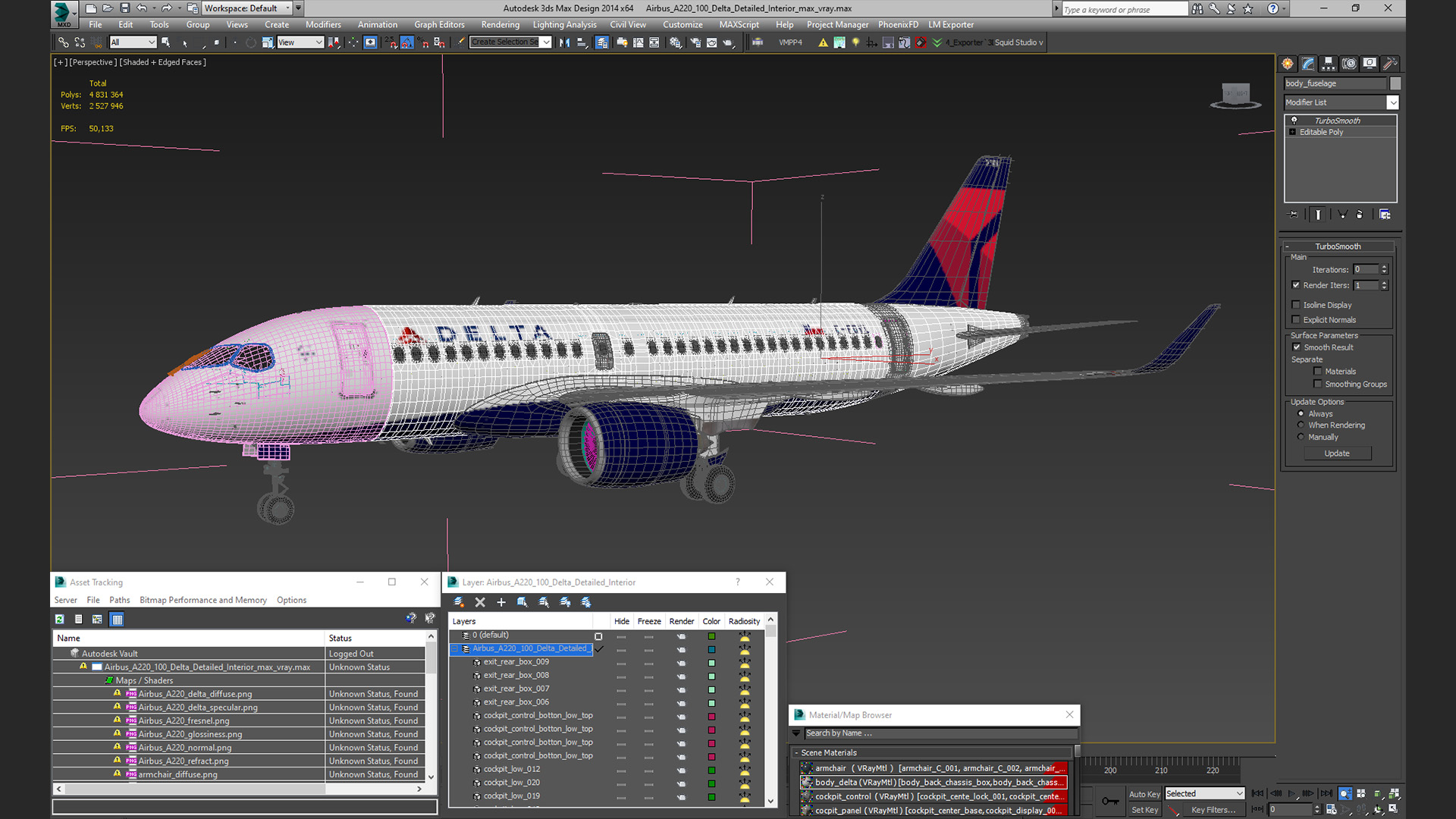Click the Open File folder icon
Screen dimensions: 1456x819
tap(108, 8)
